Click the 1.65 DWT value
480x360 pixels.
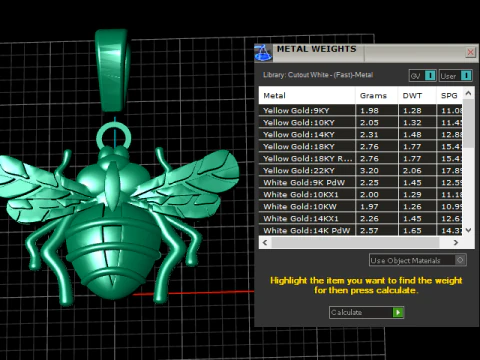pyautogui.click(x=412, y=230)
